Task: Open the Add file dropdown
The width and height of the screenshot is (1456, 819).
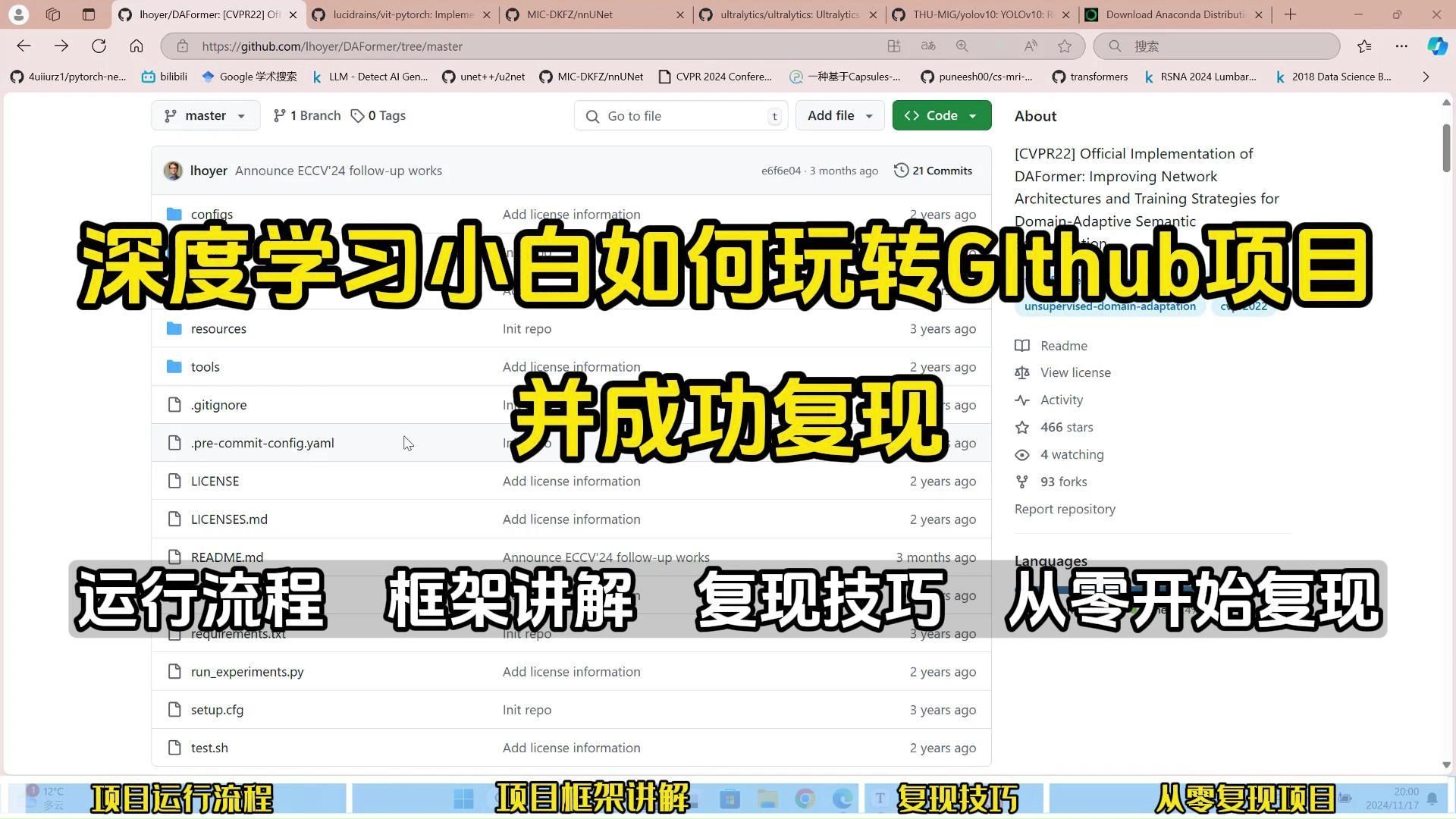Action: [x=839, y=116]
